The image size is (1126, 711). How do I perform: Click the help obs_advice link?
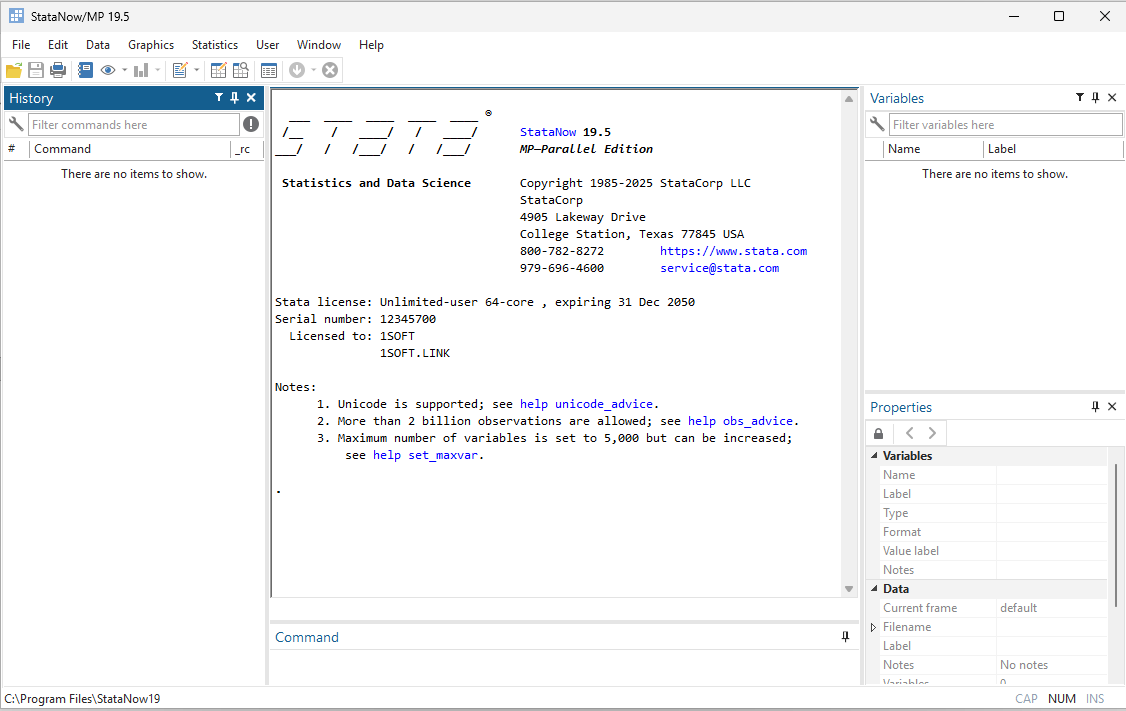click(x=740, y=421)
